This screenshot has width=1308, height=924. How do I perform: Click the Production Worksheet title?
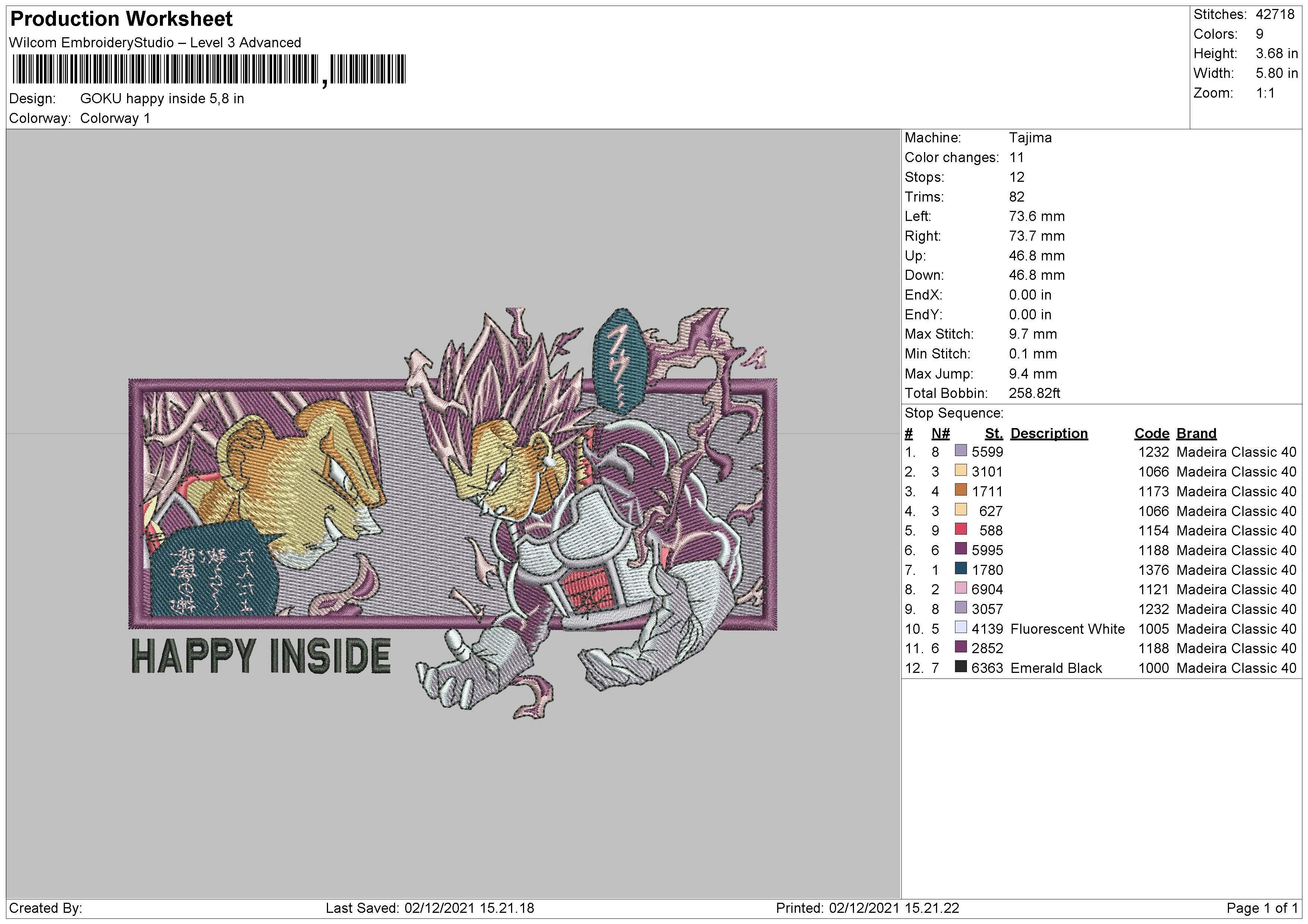point(122,19)
